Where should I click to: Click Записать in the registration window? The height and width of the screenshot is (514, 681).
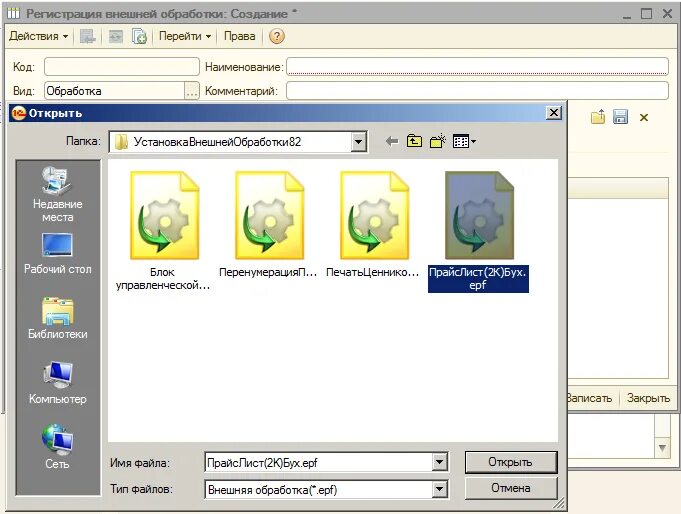point(590,398)
